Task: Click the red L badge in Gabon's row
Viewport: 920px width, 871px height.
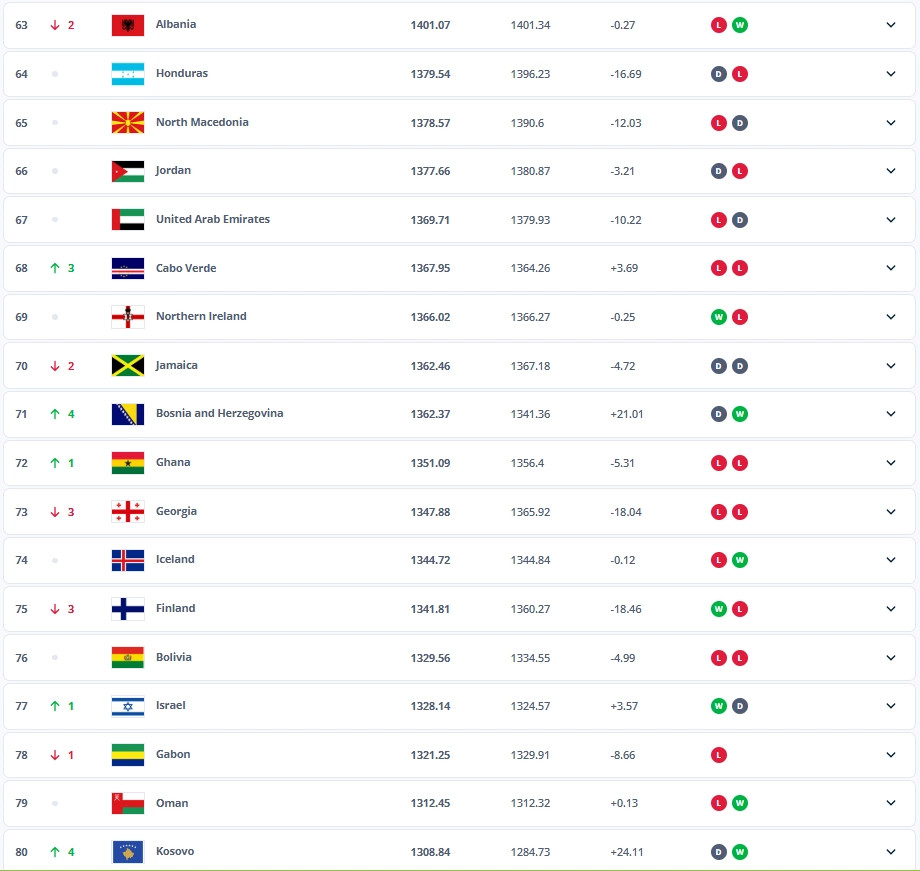Action: coord(718,755)
